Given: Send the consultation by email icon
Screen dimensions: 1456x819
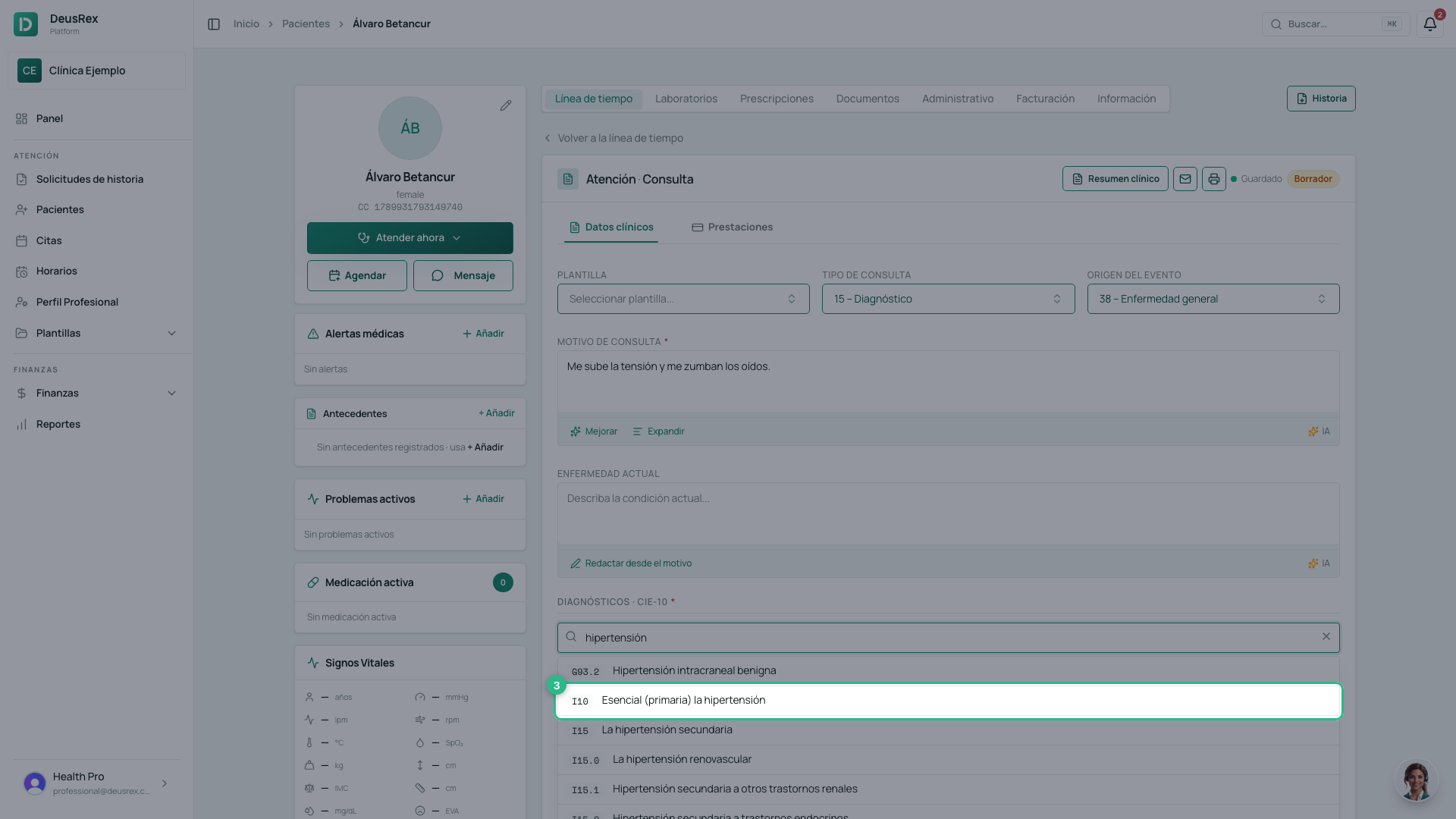Looking at the screenshot, I should tap(1185, 179).
